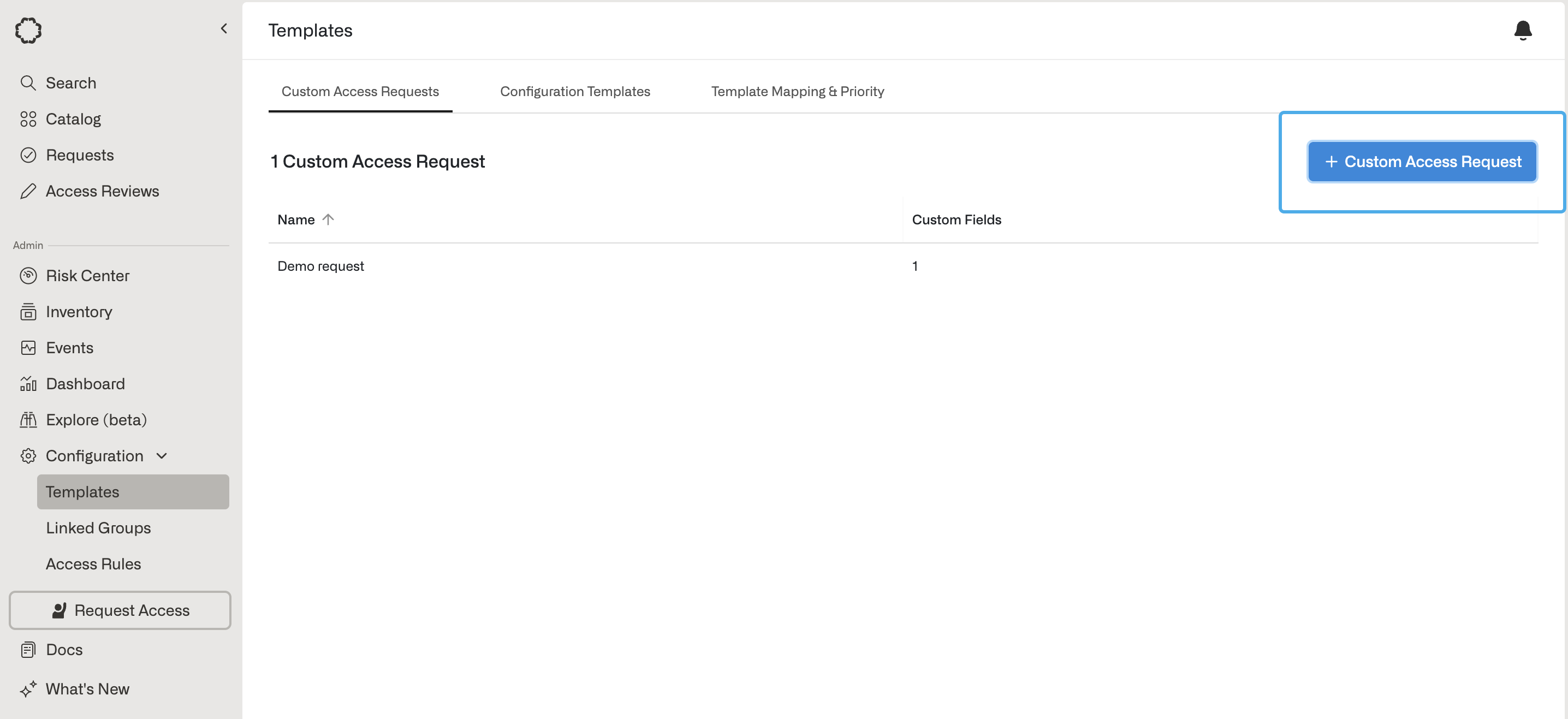This screenshot has width=1568, height=719.
Task: Go to Linked Groups in sidebar
Action: (x=98, y=528)
